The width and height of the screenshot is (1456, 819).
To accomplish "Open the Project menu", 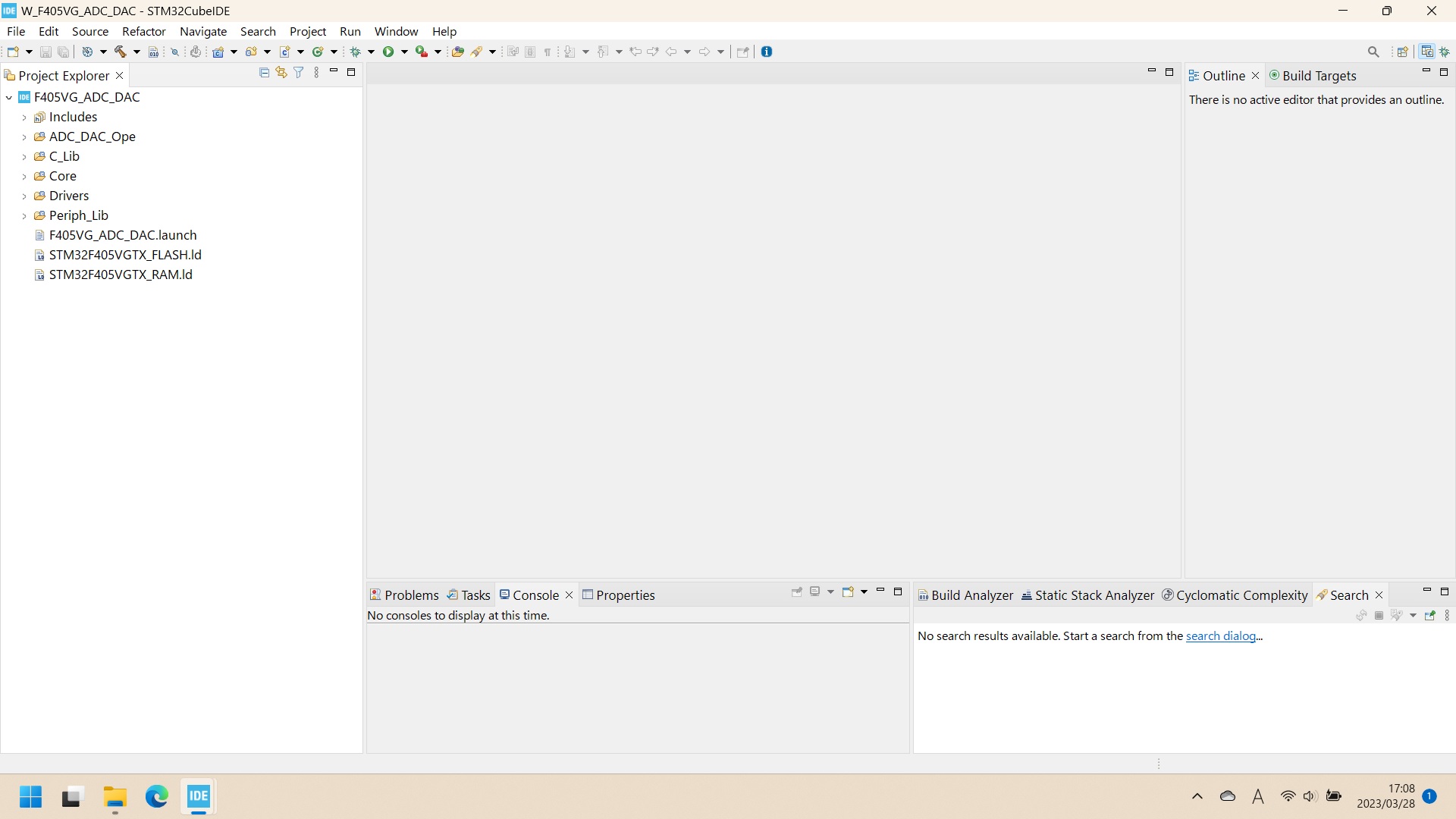I will click(x=308, y=31).
